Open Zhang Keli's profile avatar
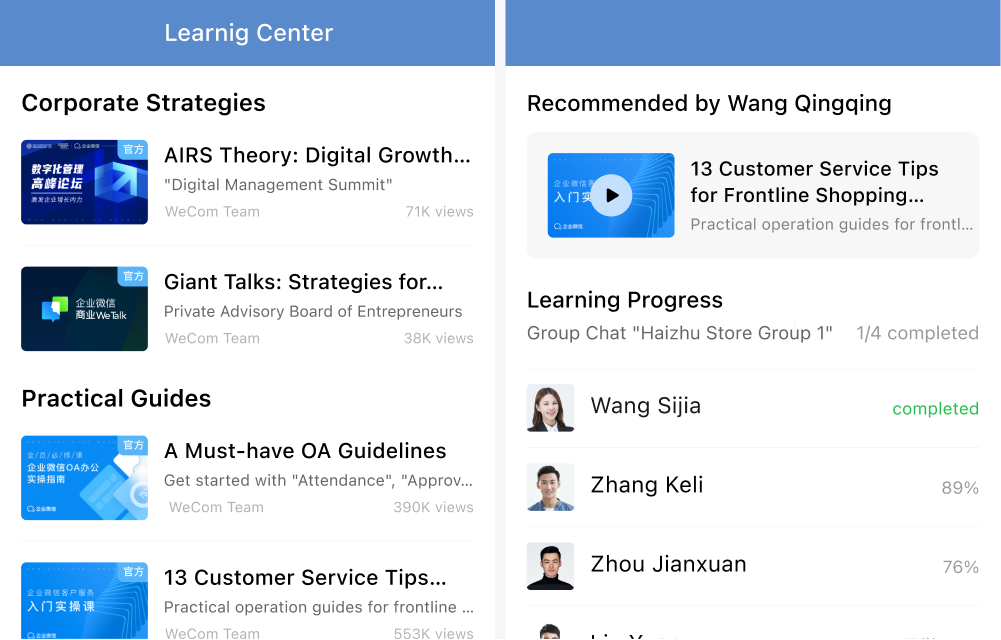The width and height of the screenshot is (1001, 640). coord(550,487)
